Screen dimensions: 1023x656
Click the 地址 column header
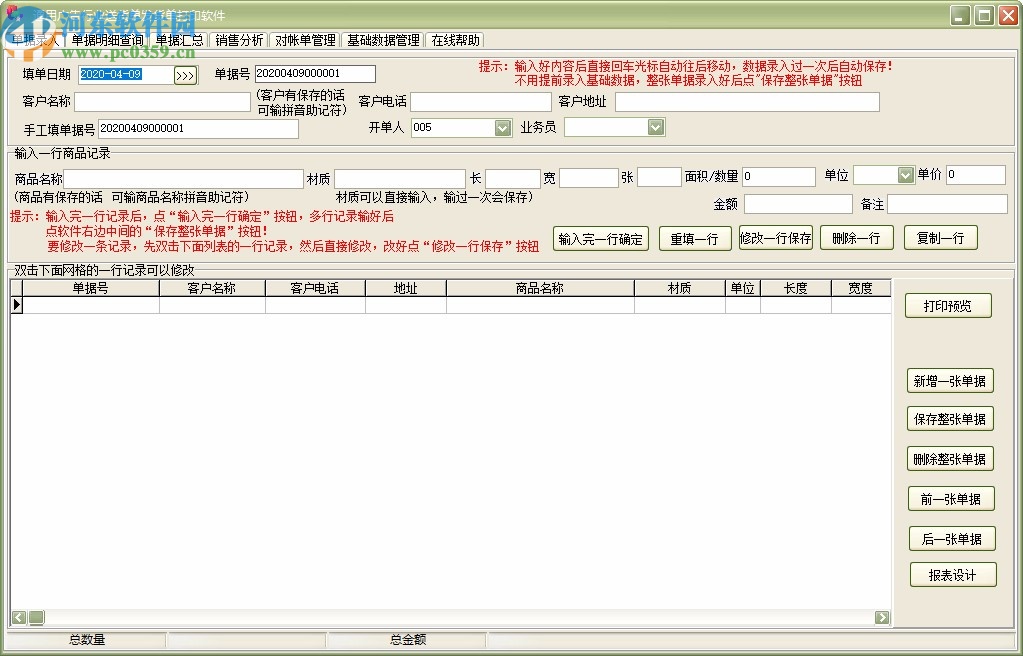click(406, 288)
